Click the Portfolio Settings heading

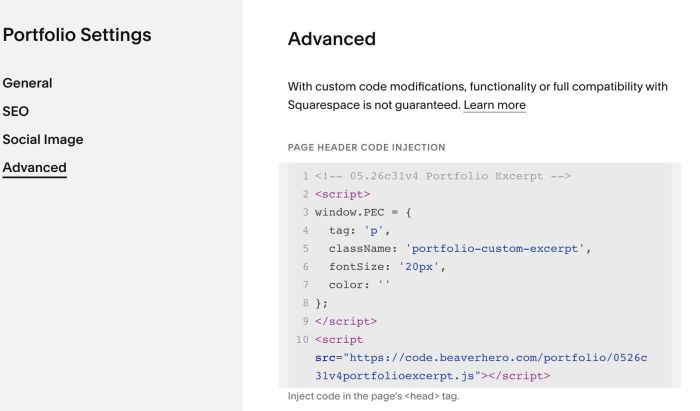[x=77, y=35]
